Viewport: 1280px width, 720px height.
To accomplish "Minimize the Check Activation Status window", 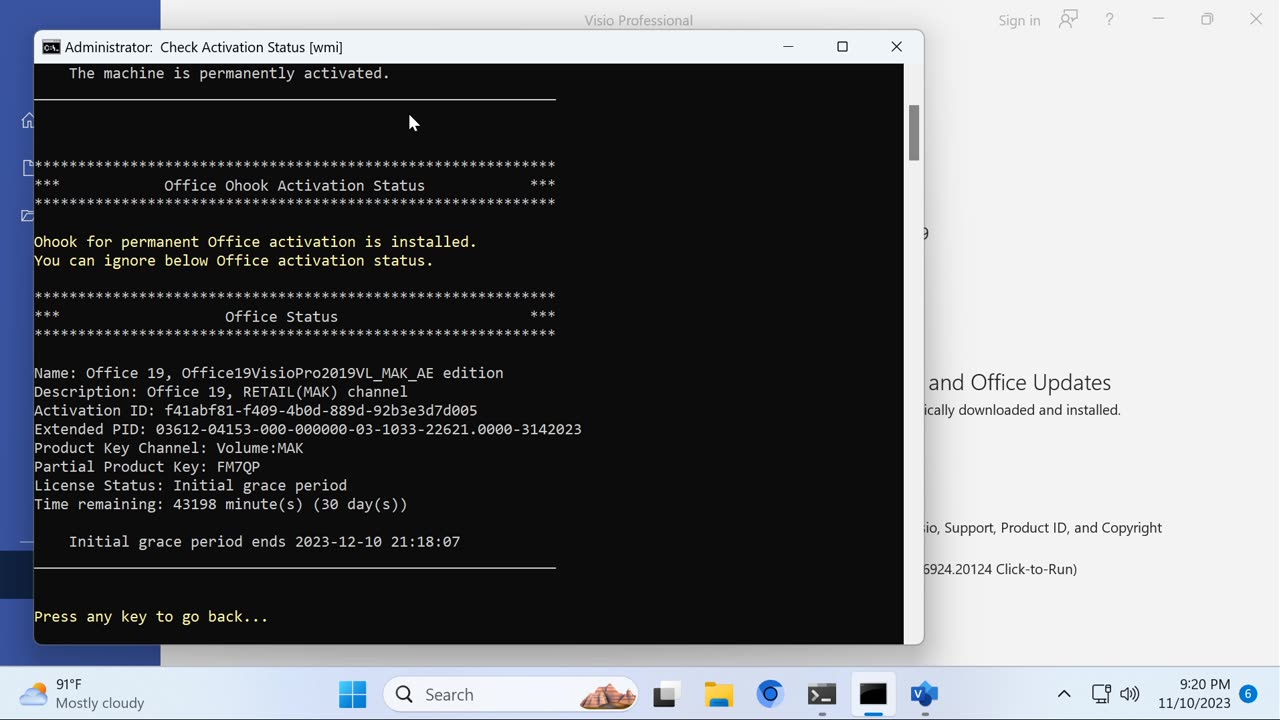I will pos(788,47).
